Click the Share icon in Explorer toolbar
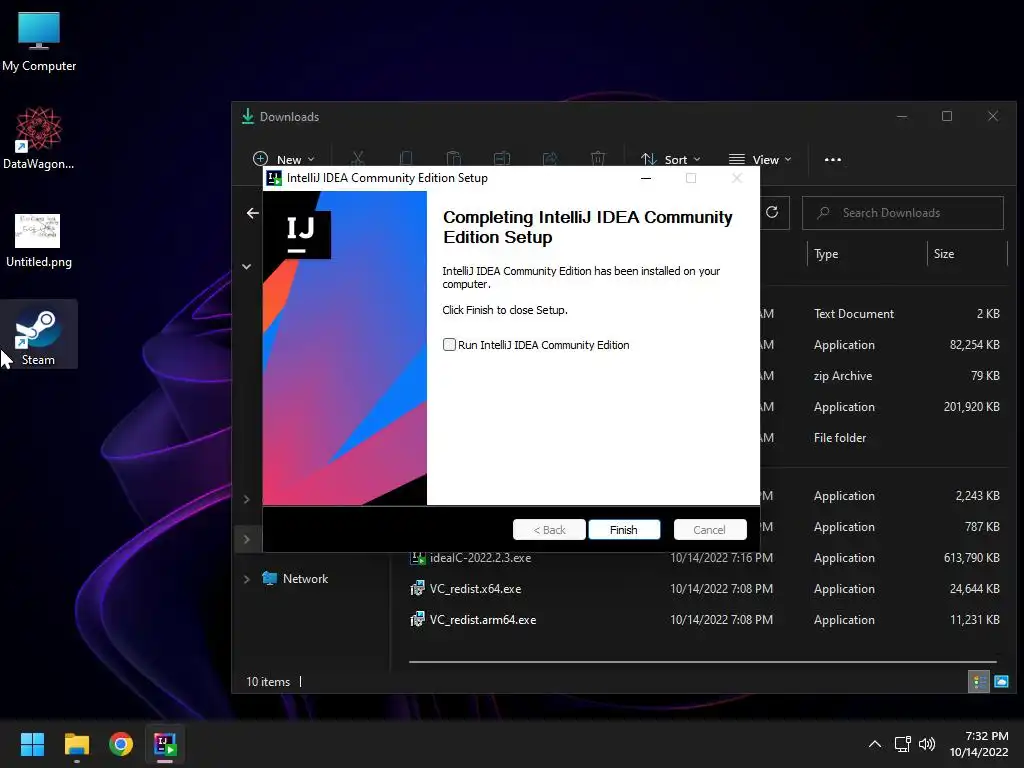Viewport: 1024px width, 768px height. click(x=550, y=159)
